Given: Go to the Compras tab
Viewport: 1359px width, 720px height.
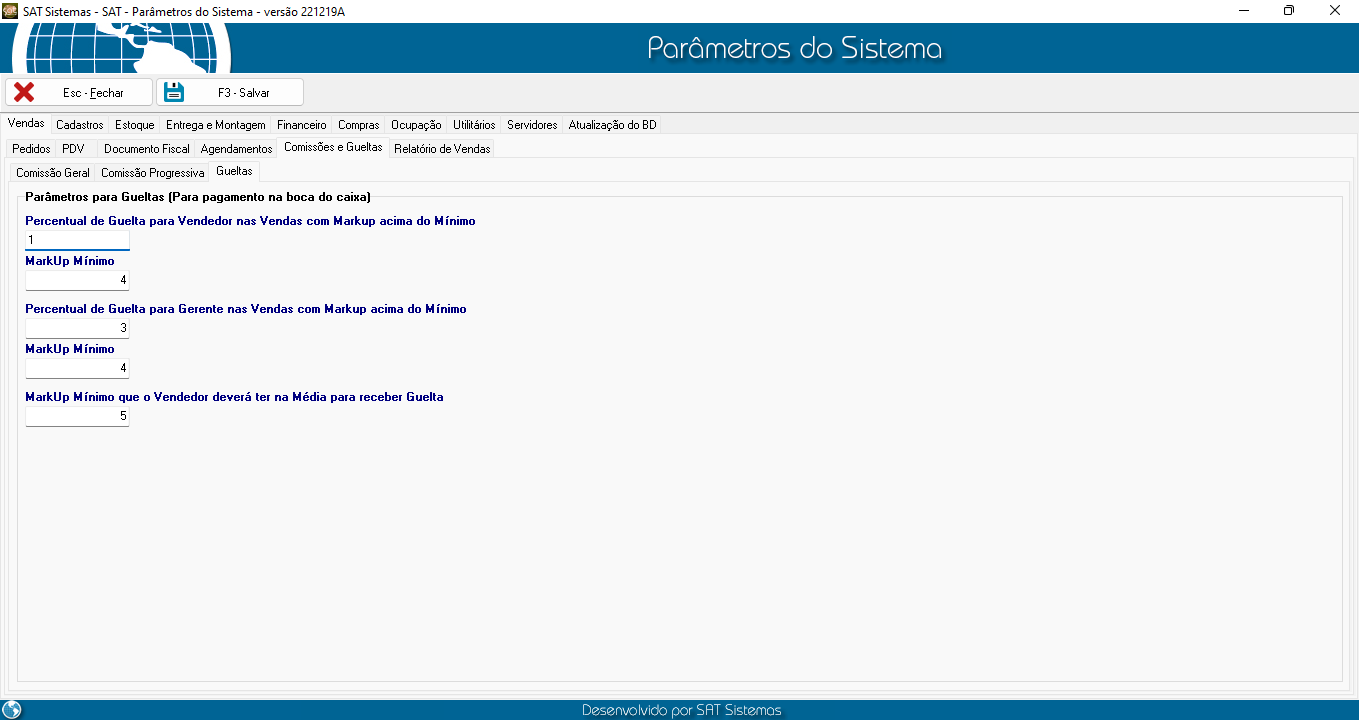Looking at the screenshot, I should (x=358, y=125).
